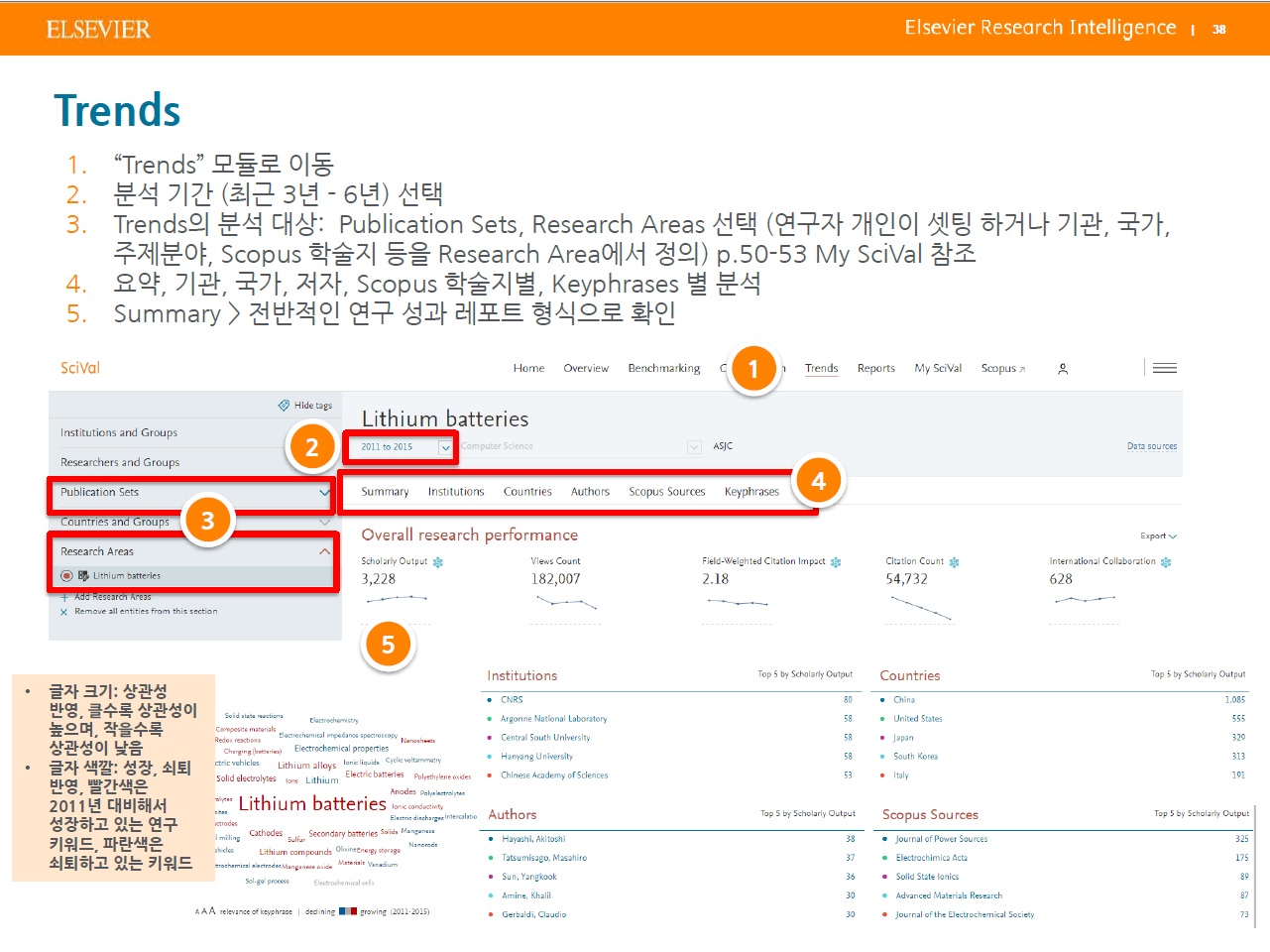Open Argonne National Laboratory link

554,719
